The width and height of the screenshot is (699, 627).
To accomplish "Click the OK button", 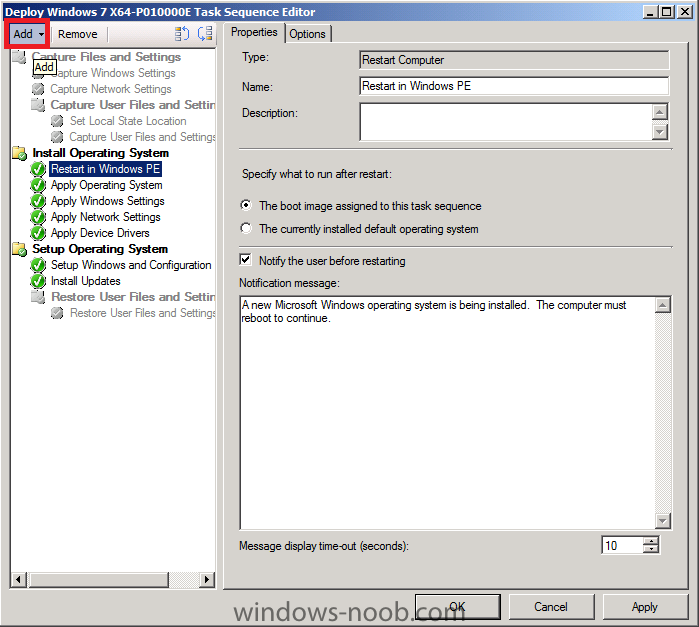I will tap(457, 607).
